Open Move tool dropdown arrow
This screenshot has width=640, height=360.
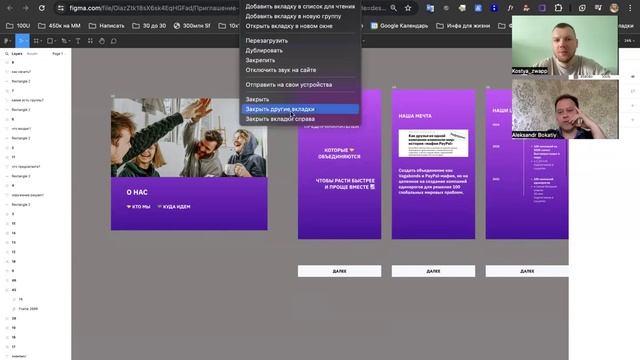(x=27, y=41)
